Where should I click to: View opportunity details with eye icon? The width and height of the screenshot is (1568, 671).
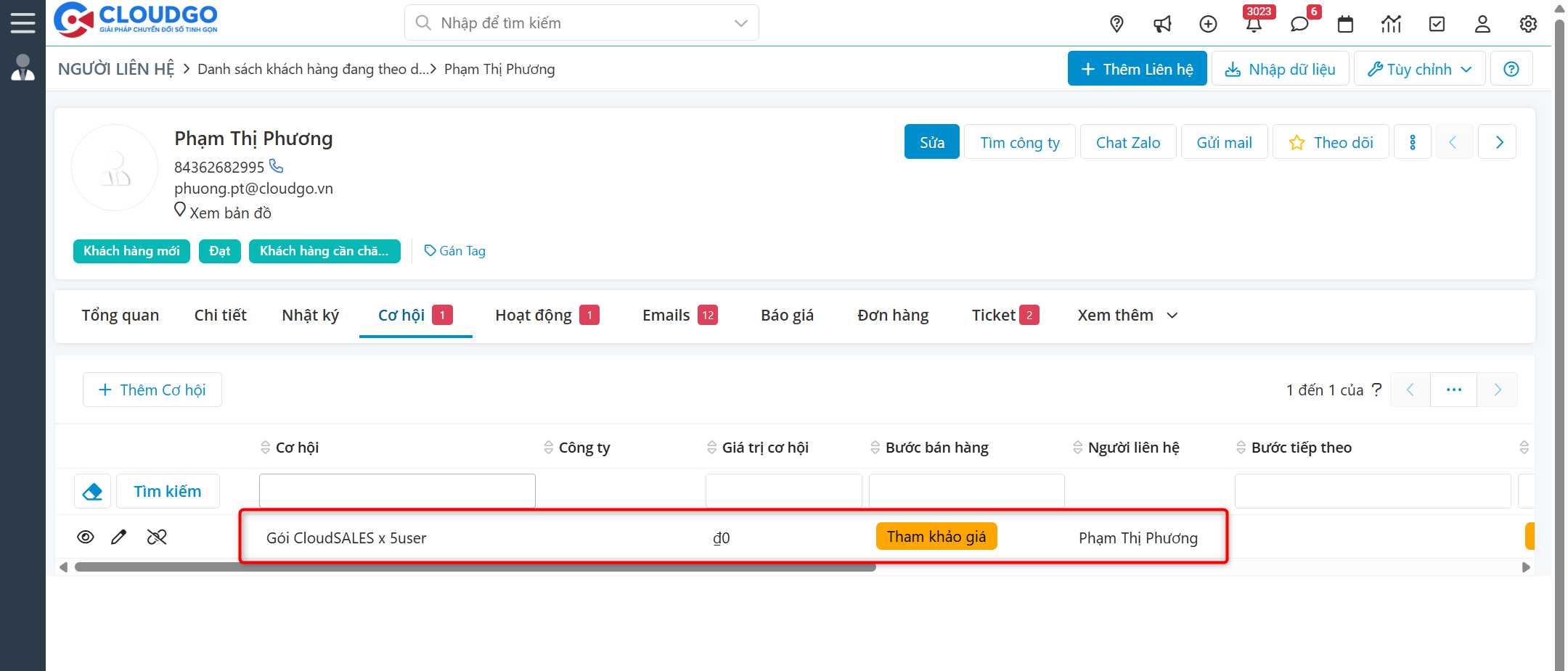pyautogui.click(x=86, y=537)
